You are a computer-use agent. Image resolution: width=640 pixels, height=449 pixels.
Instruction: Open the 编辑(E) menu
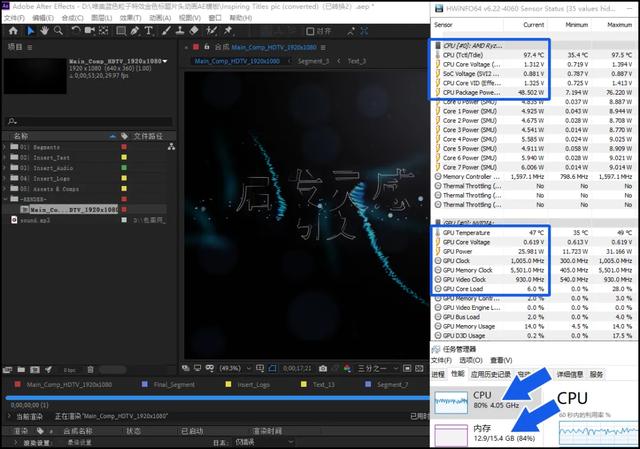[43, 18]
